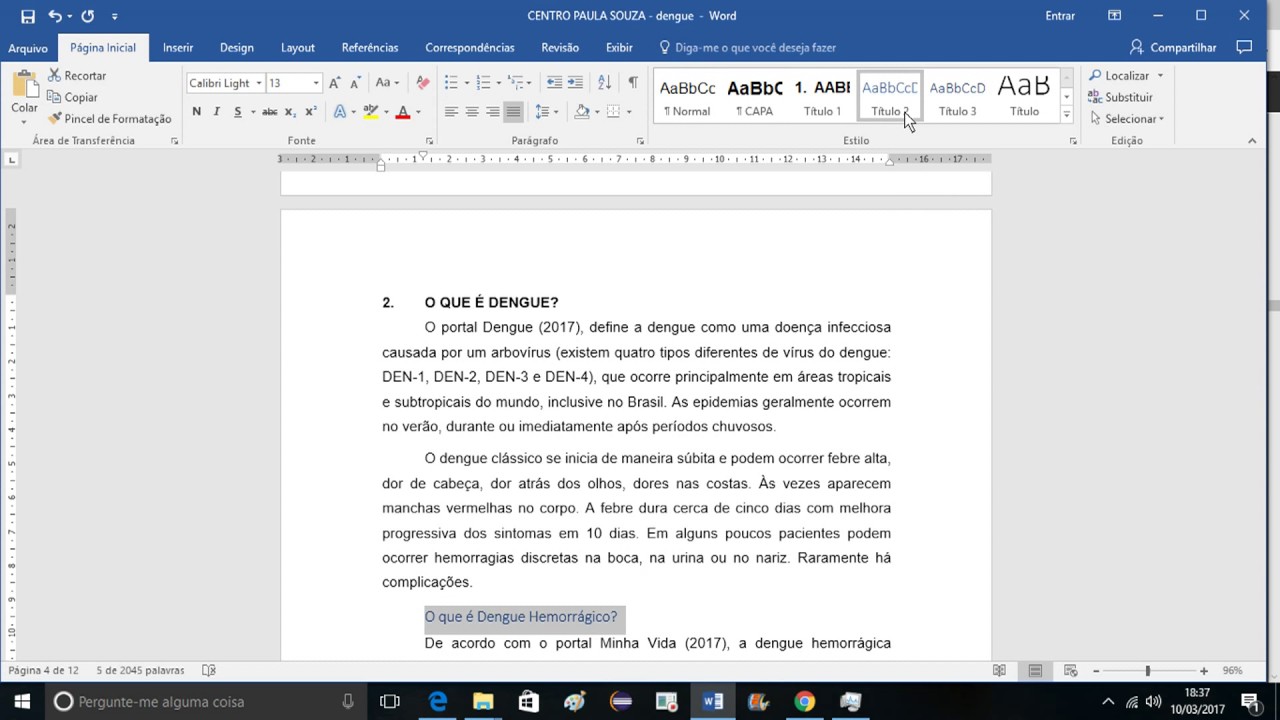
Task: Open the Fonte dialog launcher
Action: 430,141
